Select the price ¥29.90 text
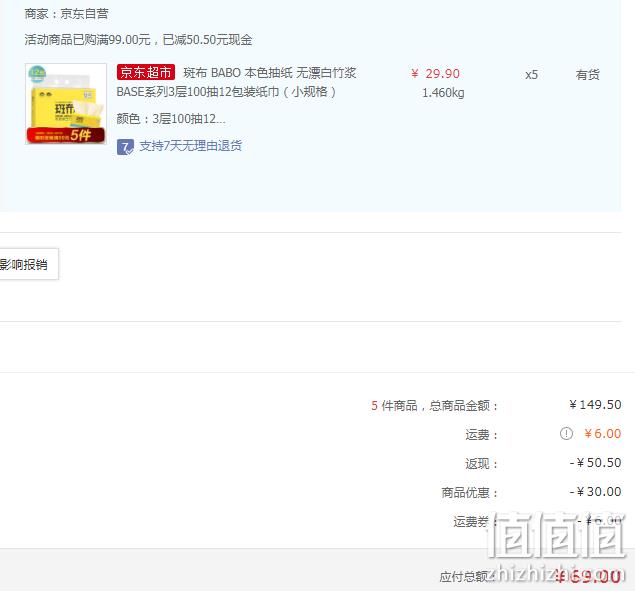 click(435, 74)
